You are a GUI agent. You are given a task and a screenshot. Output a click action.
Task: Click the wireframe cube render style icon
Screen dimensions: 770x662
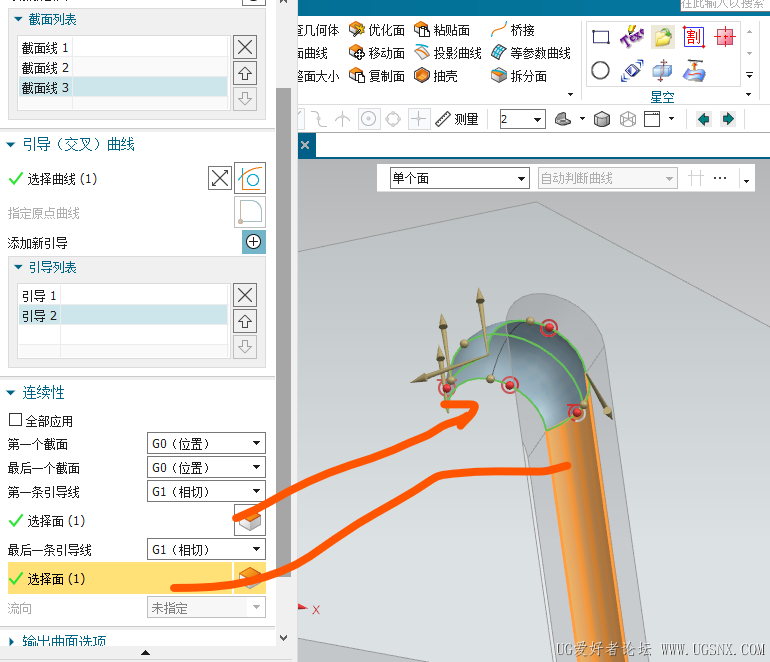tap(628, 119)
